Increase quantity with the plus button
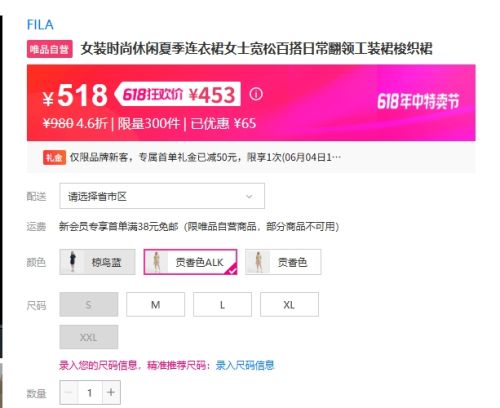 coord(111,392)
